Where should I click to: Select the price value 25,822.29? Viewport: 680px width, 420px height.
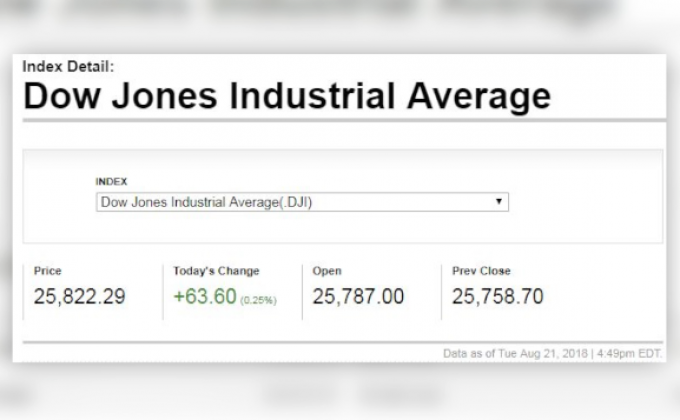(x=79, y=297)
